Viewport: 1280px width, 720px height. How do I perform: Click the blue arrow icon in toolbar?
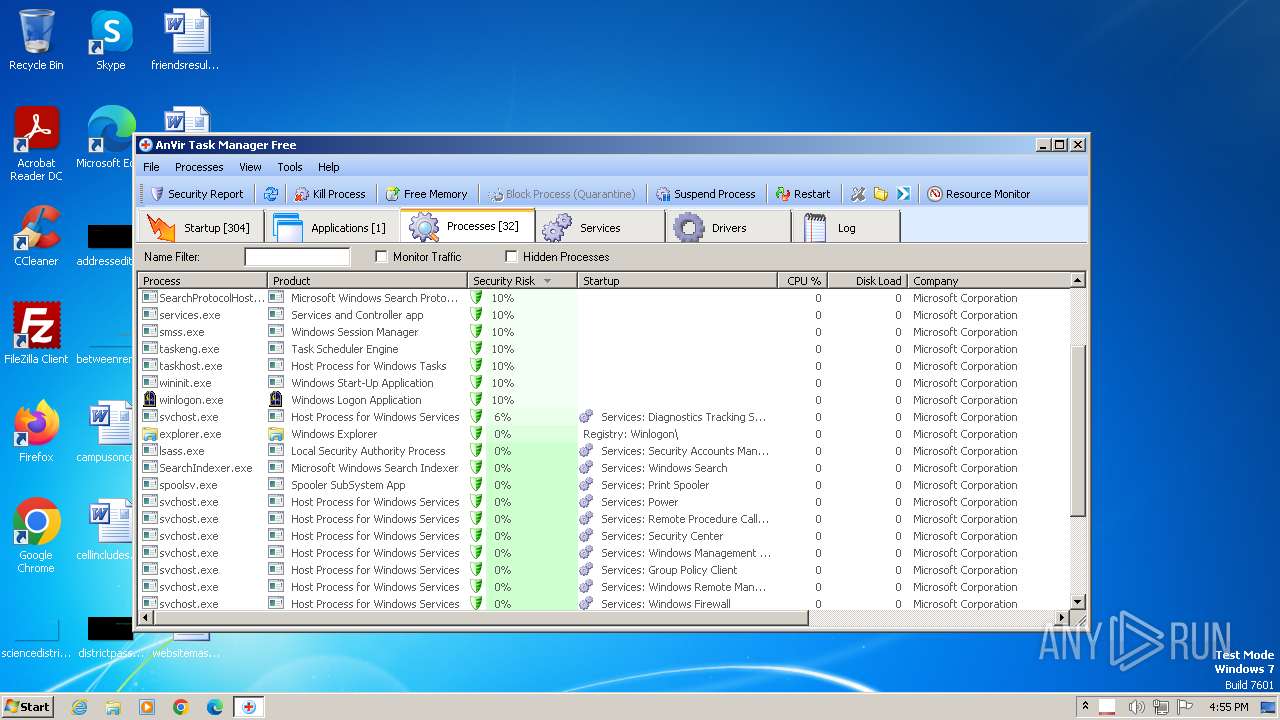click(903, 194)
